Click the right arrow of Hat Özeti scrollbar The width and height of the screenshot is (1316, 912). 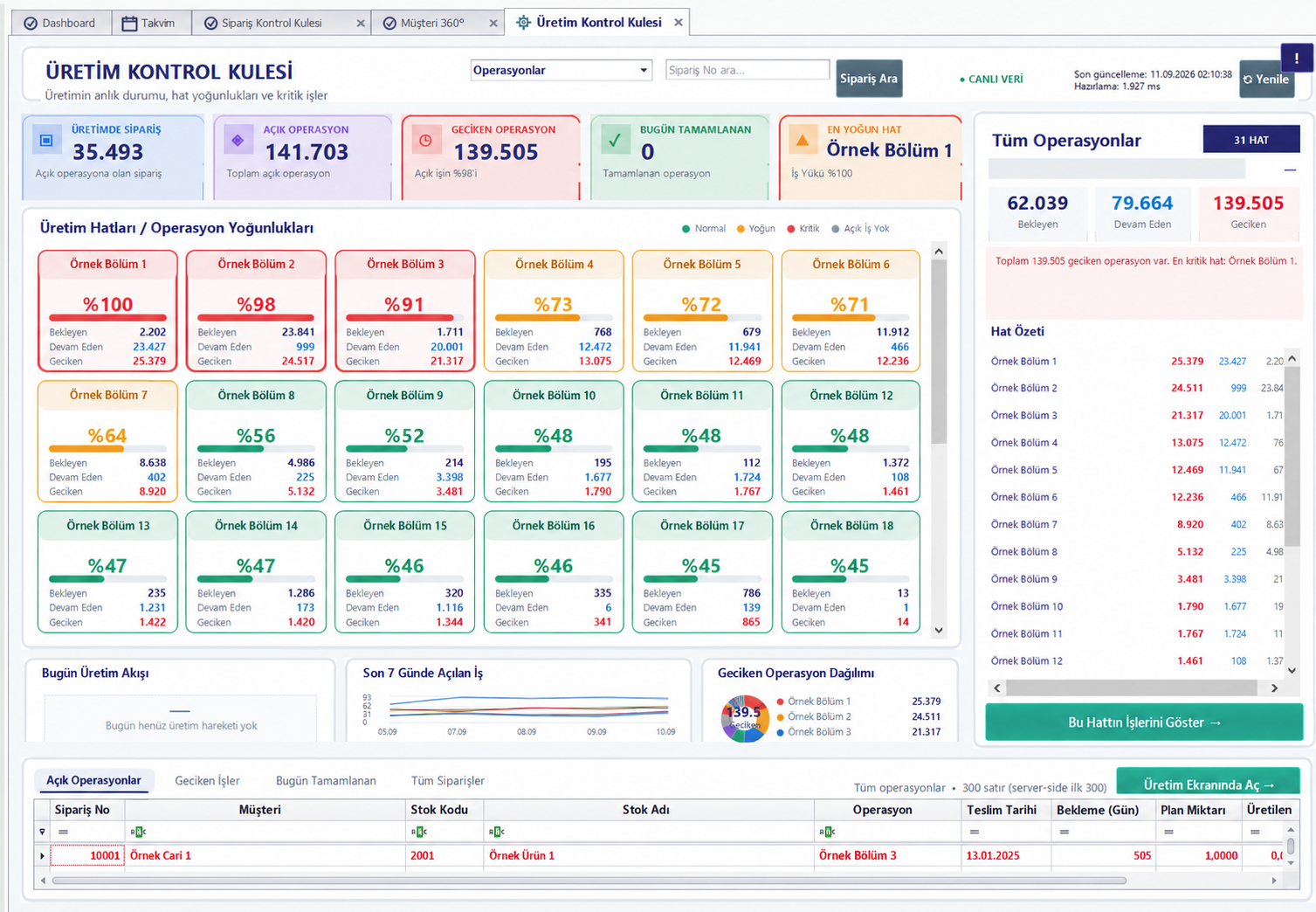1274,688
